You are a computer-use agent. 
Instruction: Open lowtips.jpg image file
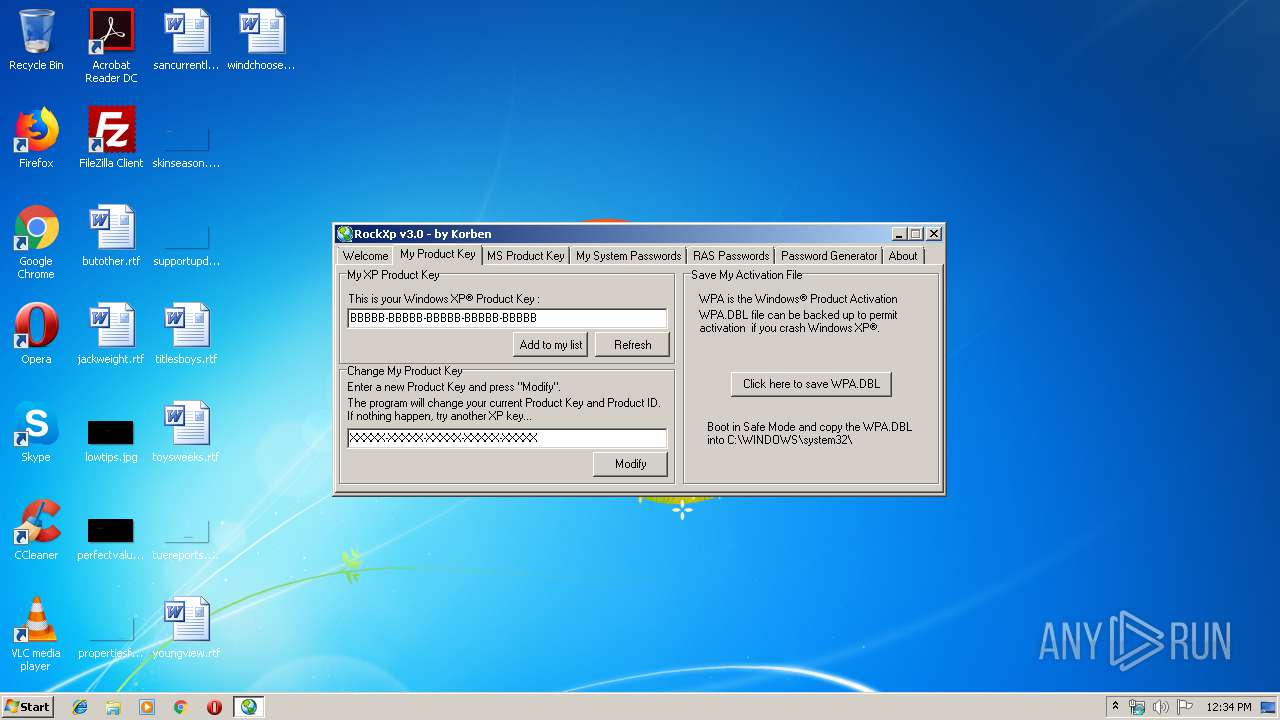click(111, 440)
